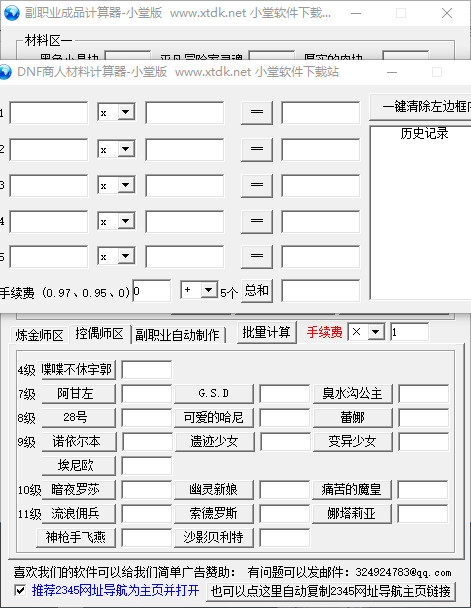Click the 可爱的哈尼 button

pos(214,418)
